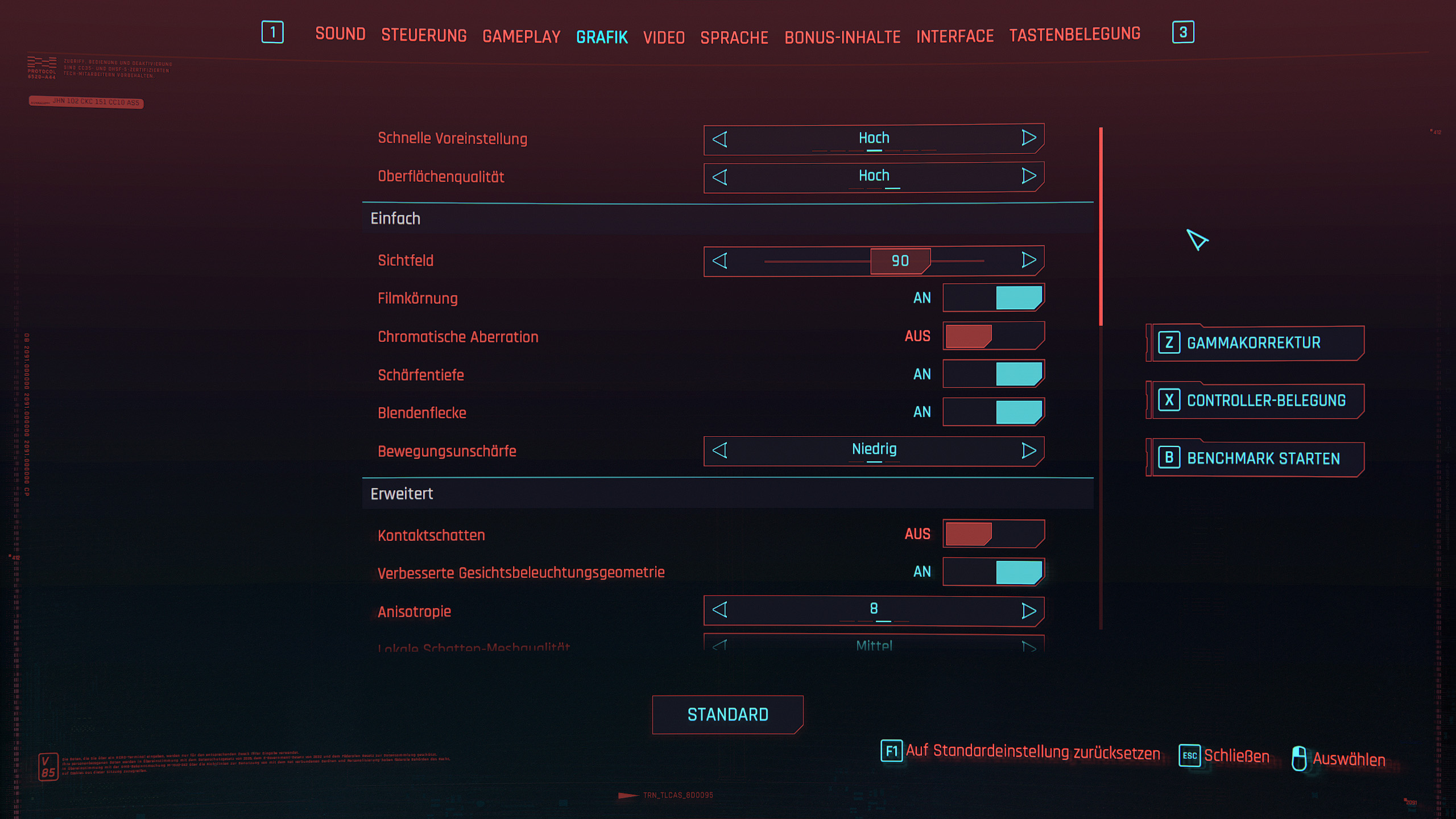Click the '1' previous-tab key icon
This screenshot has width=1456, height=819.
[x=272, y=32]
